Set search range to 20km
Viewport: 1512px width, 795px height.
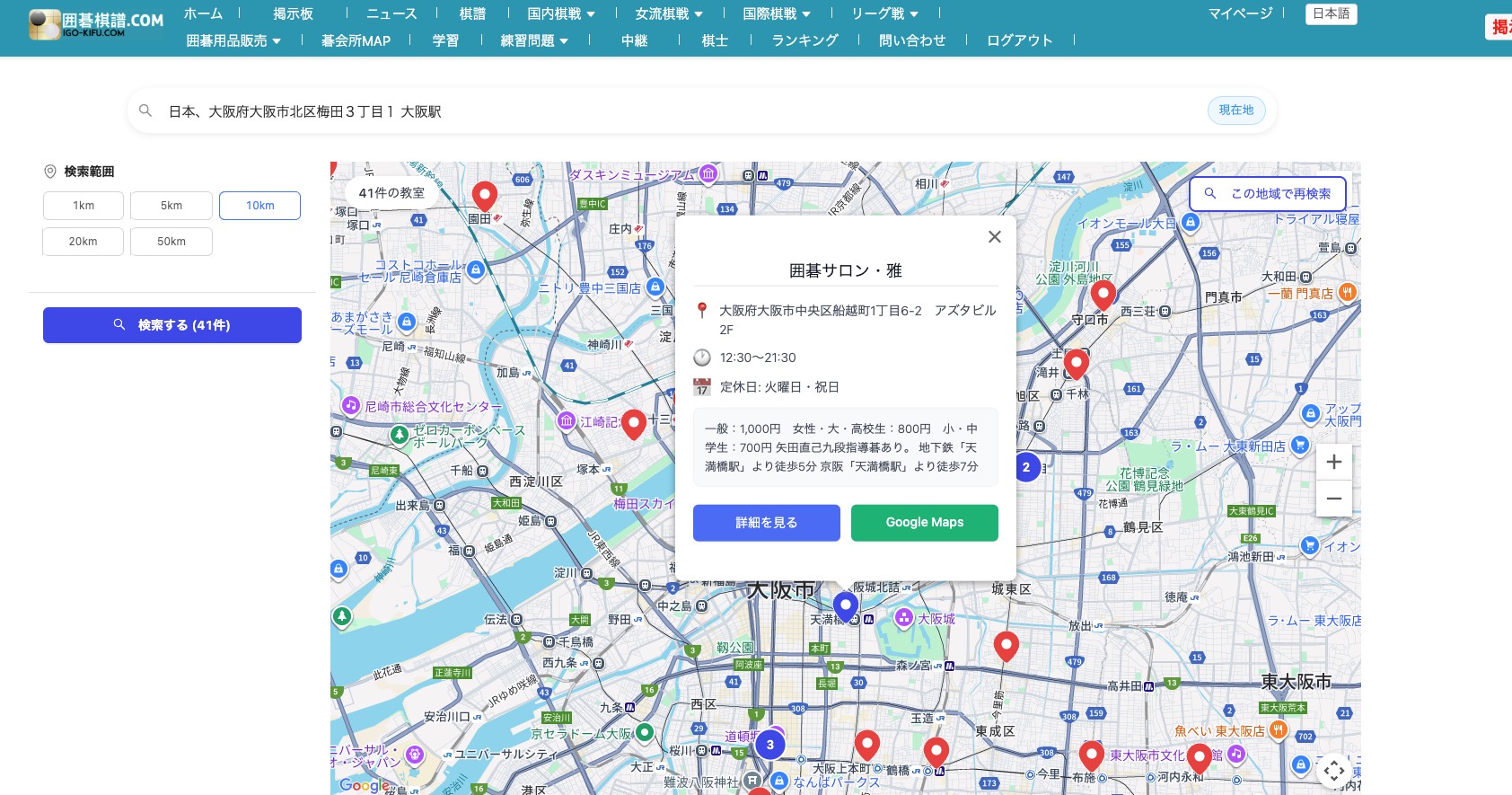pyautogui.click(x=84, y=242)
